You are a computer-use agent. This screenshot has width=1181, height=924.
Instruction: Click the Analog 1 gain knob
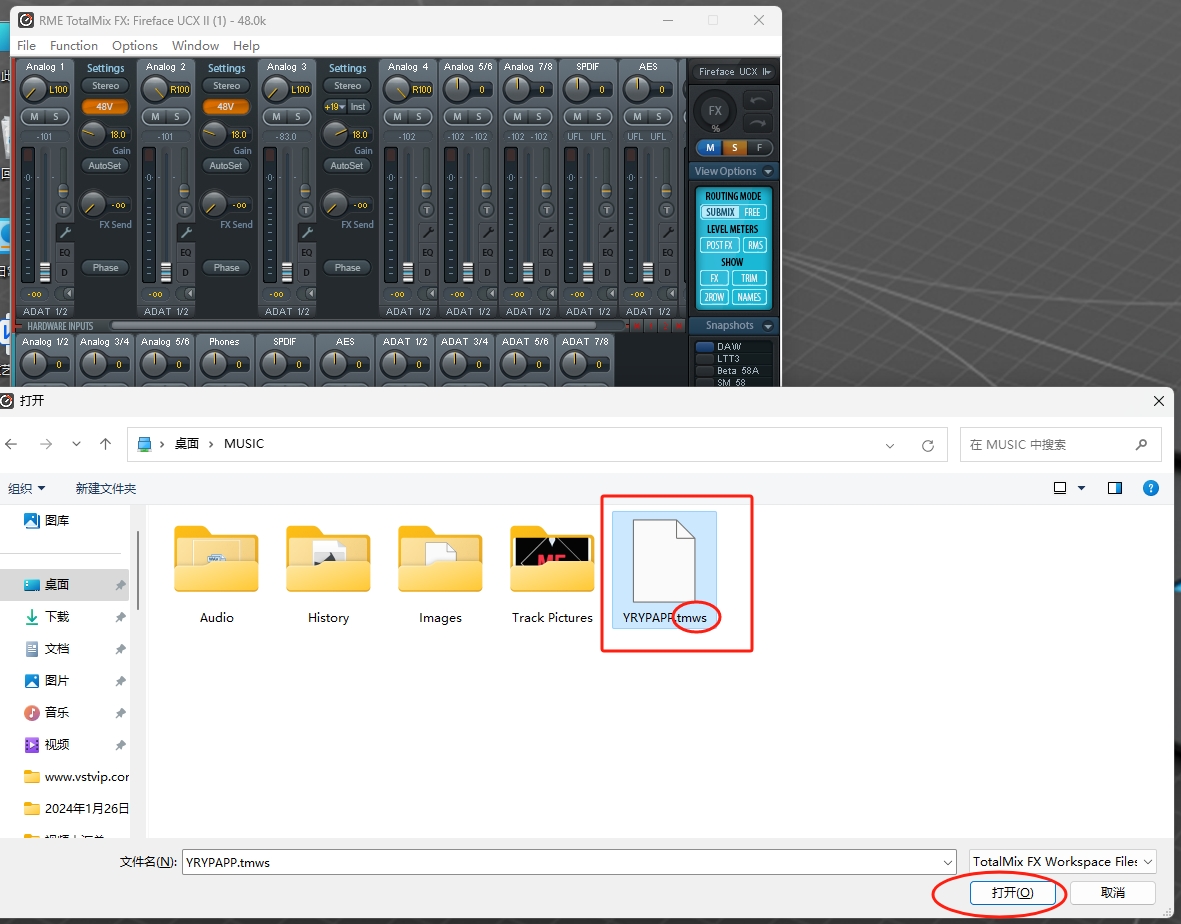(93, 134)
